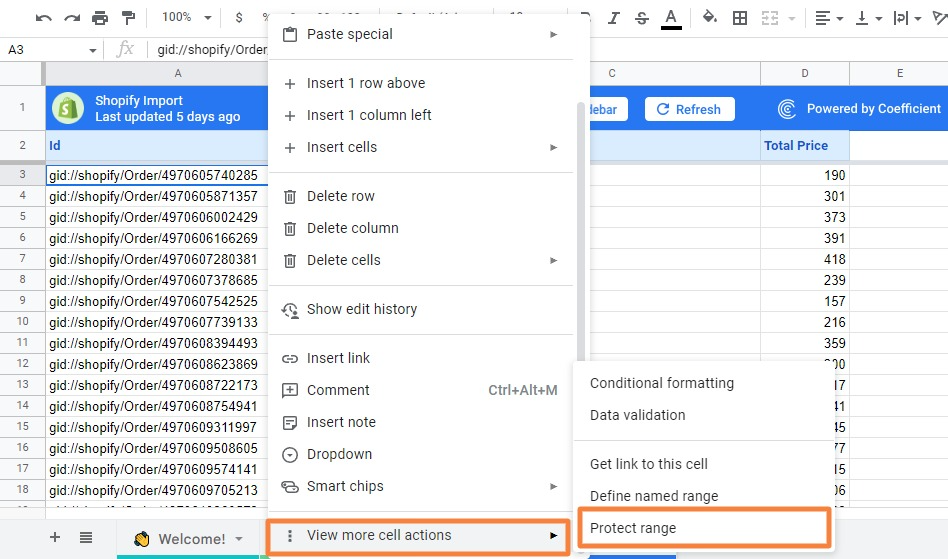
Task: Select the Total Price cell 373
Action: click(805, 218)
